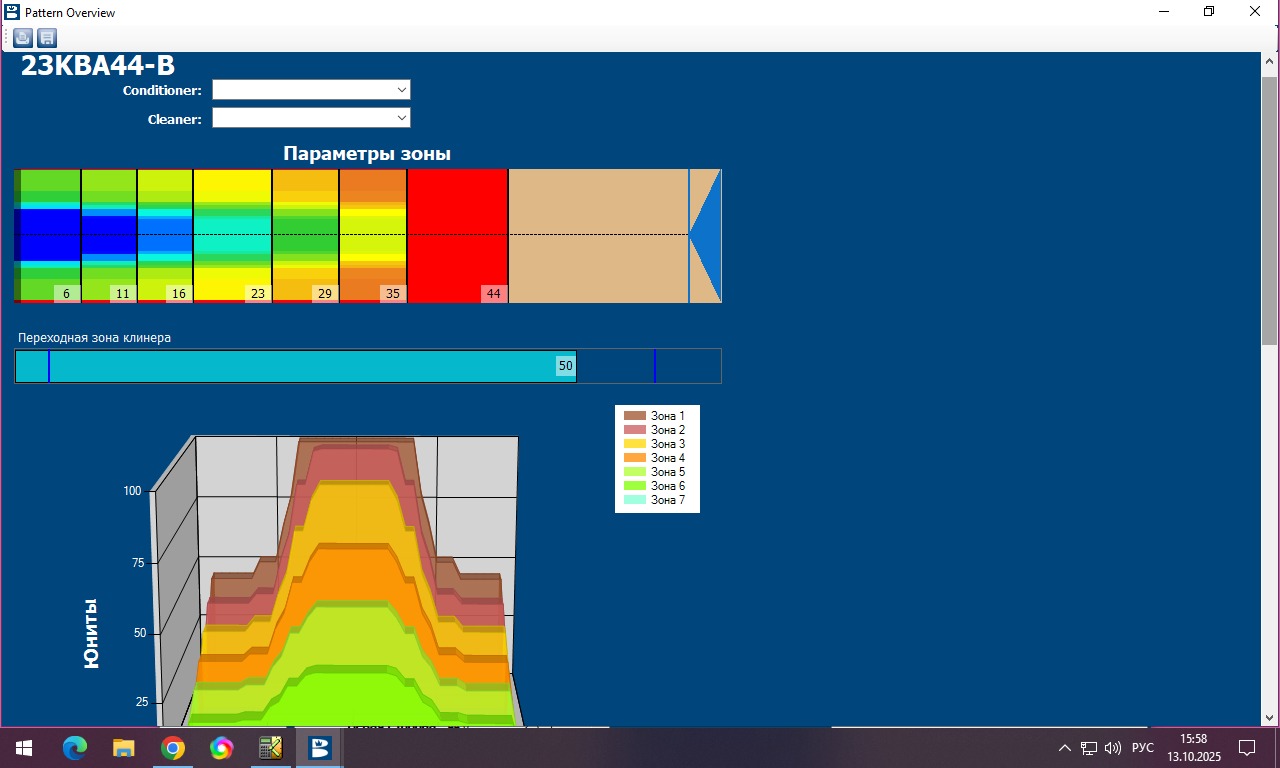Click the print icon in the toolbar

22,38
